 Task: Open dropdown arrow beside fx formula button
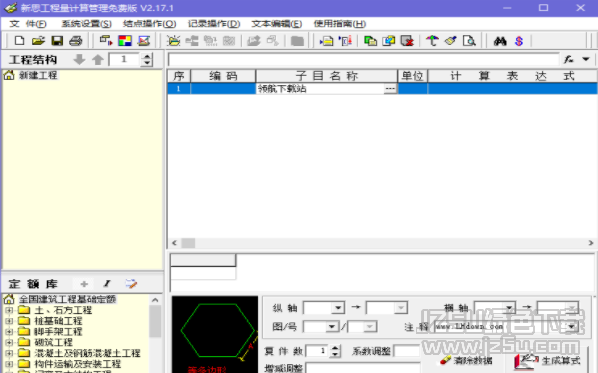[x=586, y=59]
